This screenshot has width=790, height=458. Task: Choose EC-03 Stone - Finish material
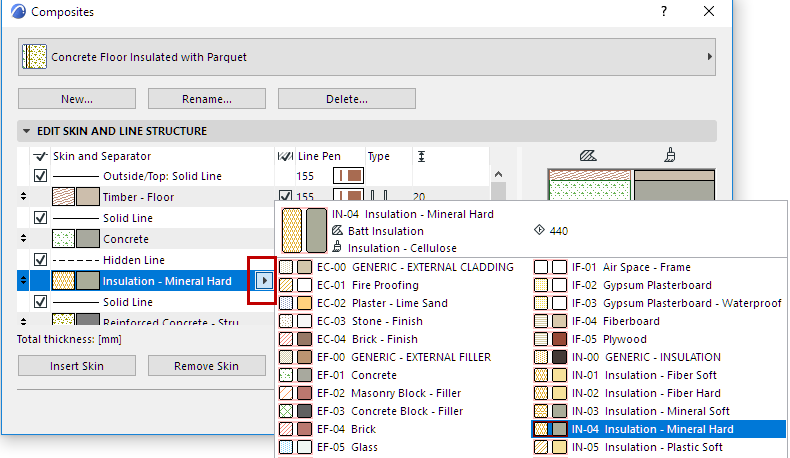404,321
